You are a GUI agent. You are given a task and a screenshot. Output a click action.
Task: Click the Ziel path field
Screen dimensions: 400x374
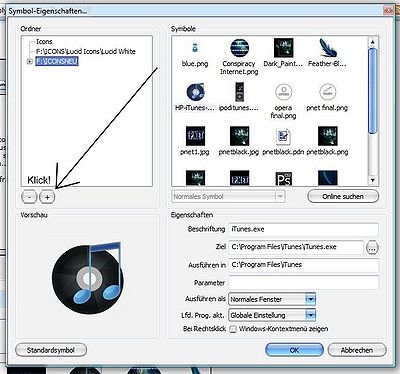[296, 247]
